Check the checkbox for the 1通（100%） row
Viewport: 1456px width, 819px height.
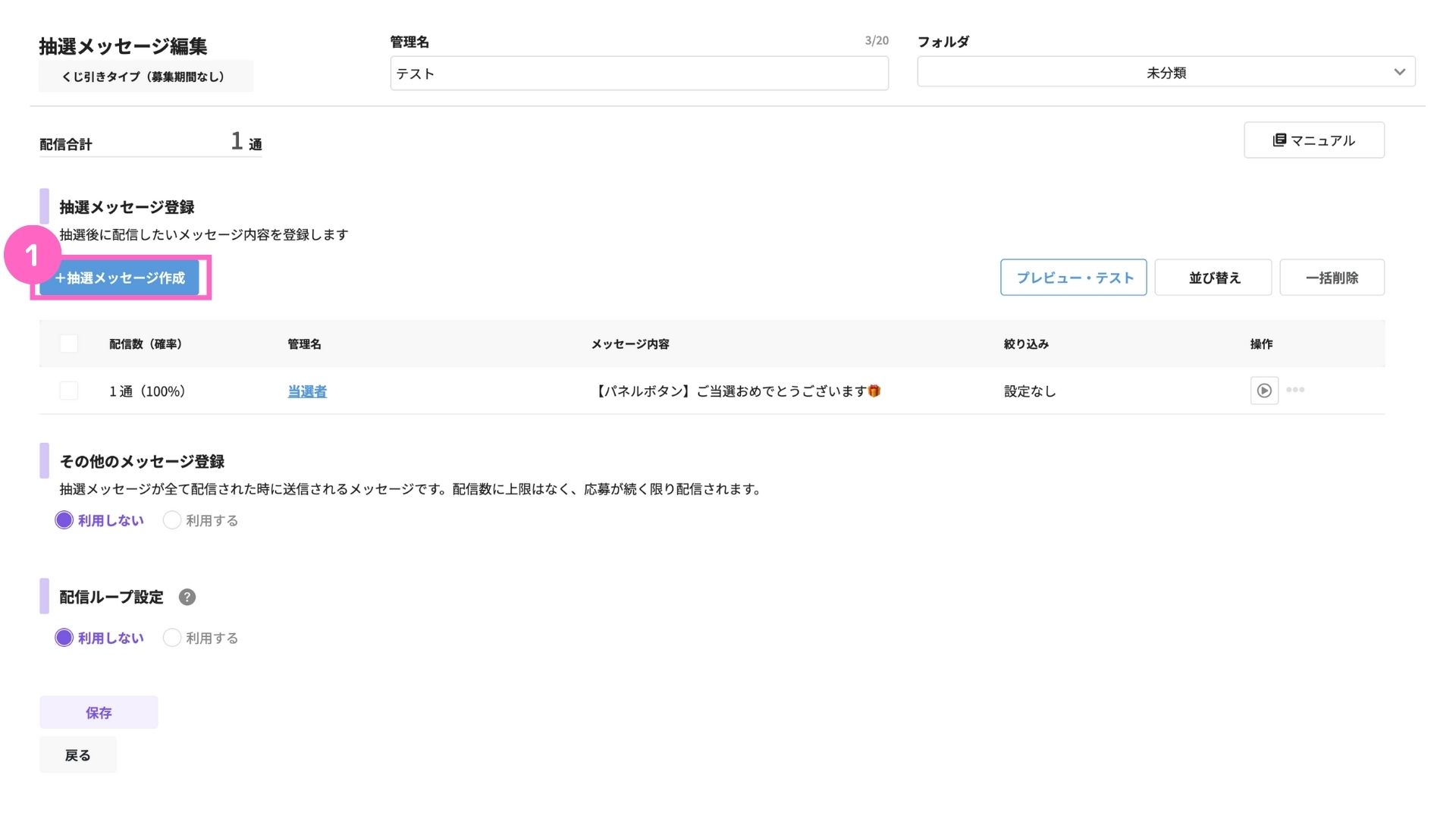pos(69,391)
